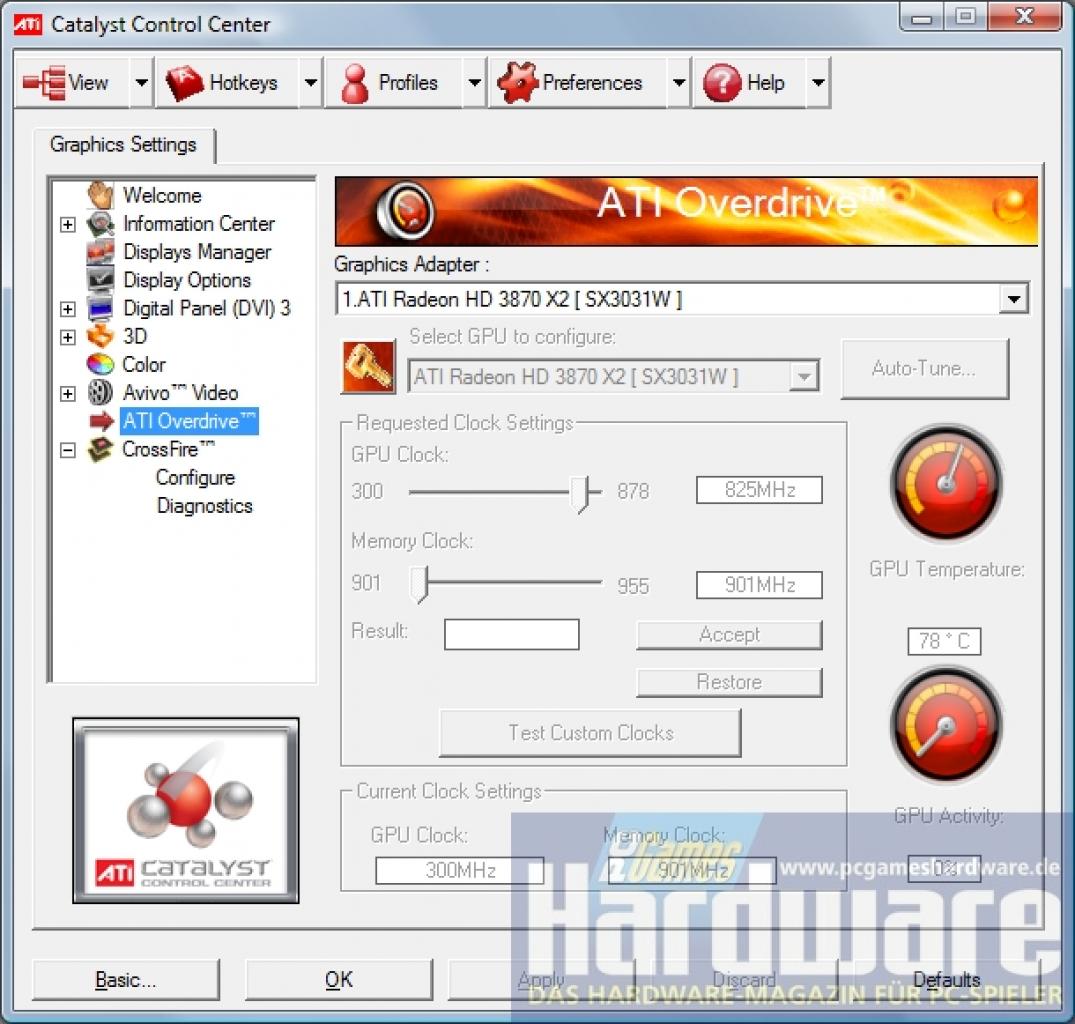This screenshot has width=1075, height=1024.
Task: Expand the View dropdown arrow
Action: pyautogui.click(x=141, y=83)
